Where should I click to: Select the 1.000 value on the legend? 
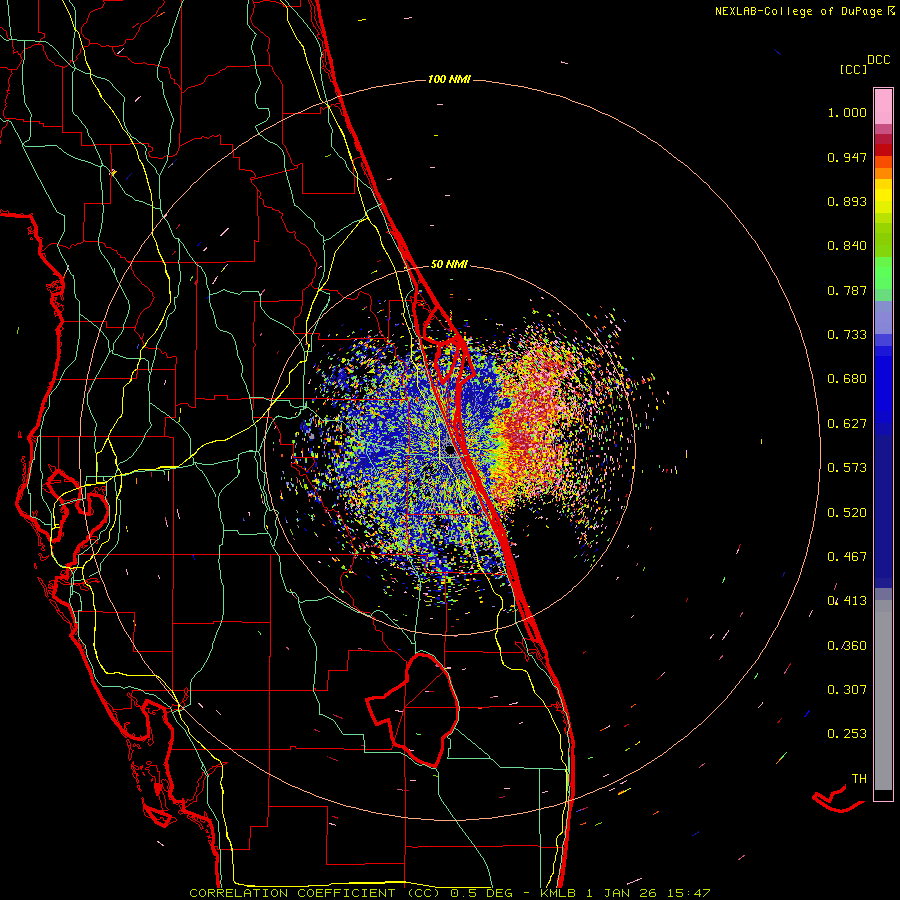click(847, 112)
